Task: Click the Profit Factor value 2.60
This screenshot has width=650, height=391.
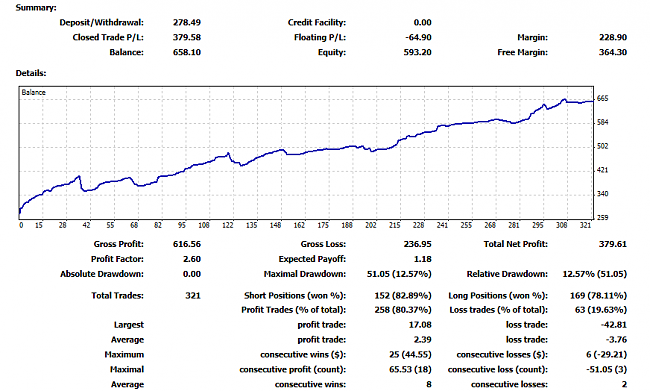Action: (x=192, y=259)
